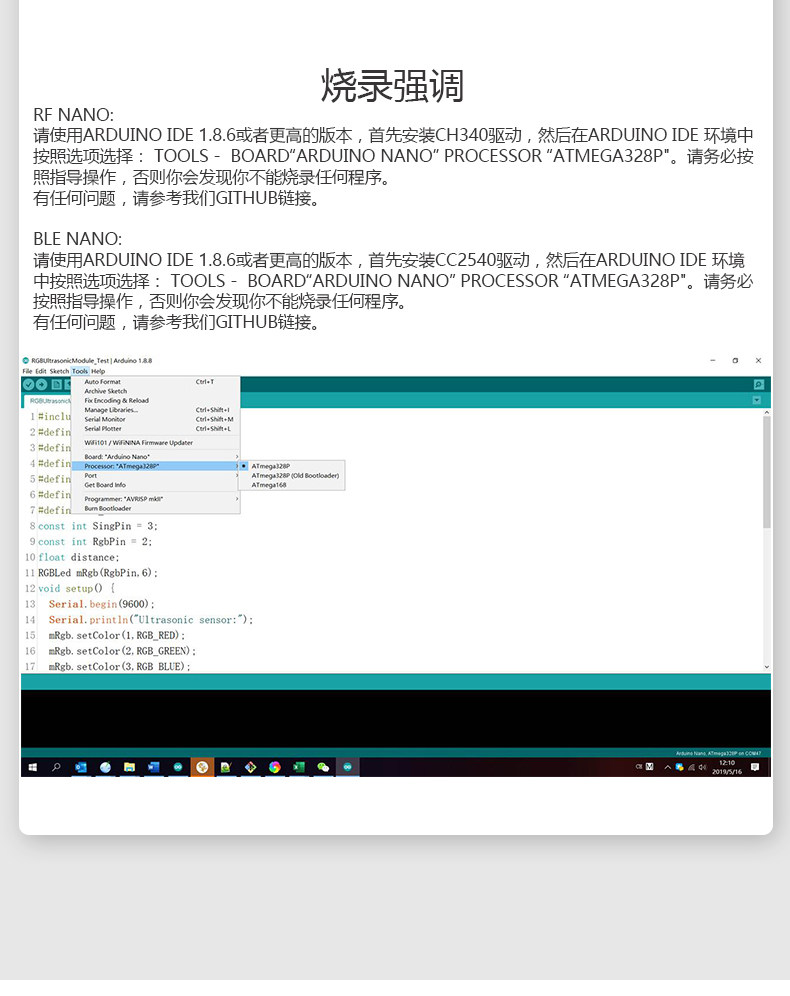
Task: Click code line 'float distance;'
Action: point(79,558)
